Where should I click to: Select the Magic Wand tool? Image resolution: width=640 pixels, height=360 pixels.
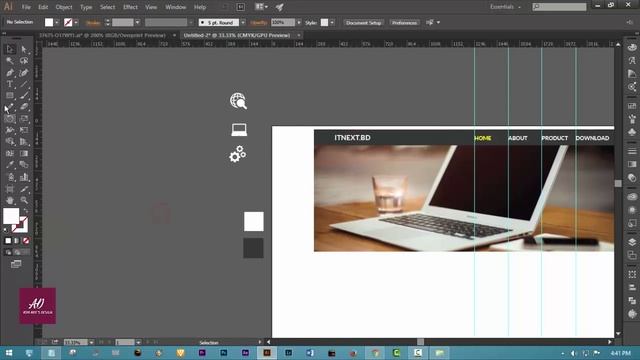coord(10,61)
